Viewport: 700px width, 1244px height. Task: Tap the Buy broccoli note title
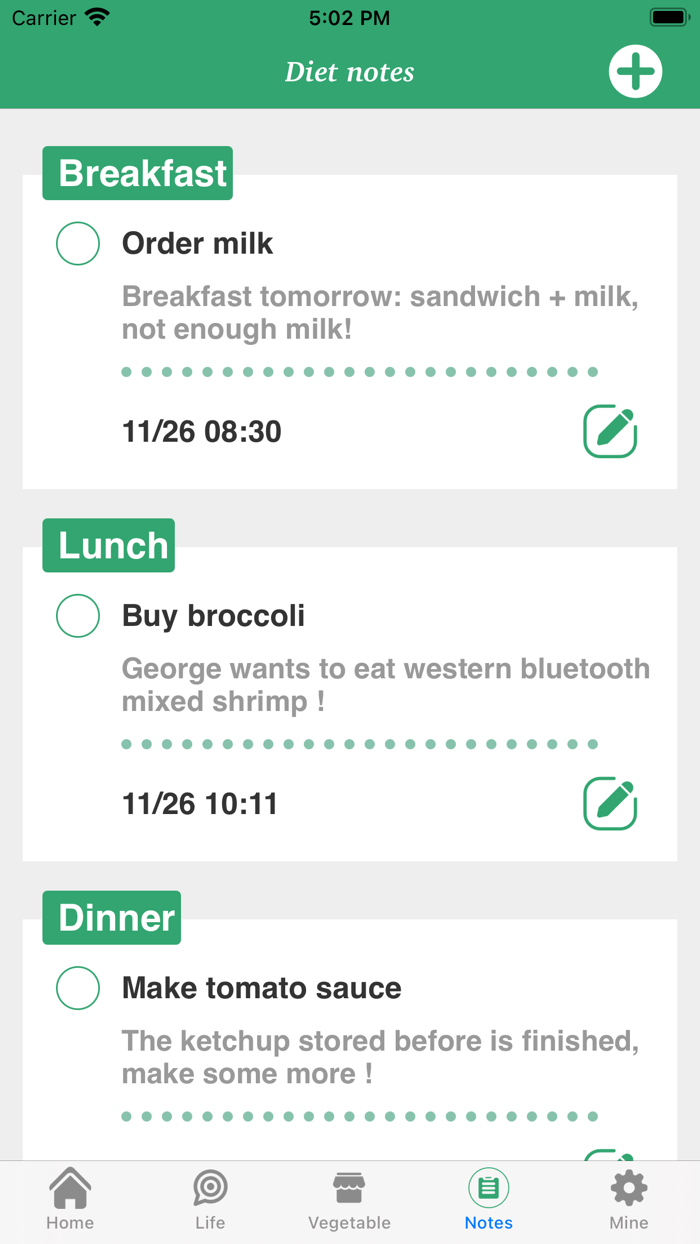coord(213,615)
